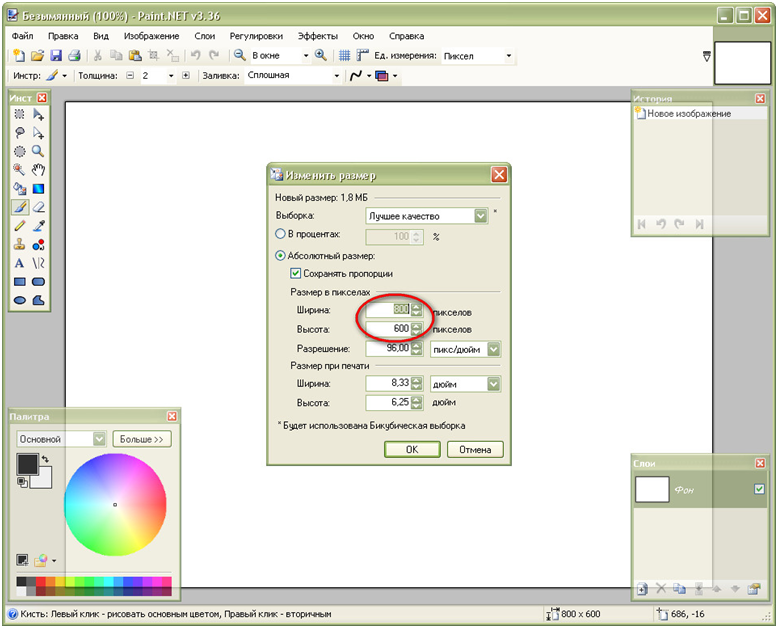The image size is (778, 628).
Task: Open the 'Изображение' menu
Action: 151,36
